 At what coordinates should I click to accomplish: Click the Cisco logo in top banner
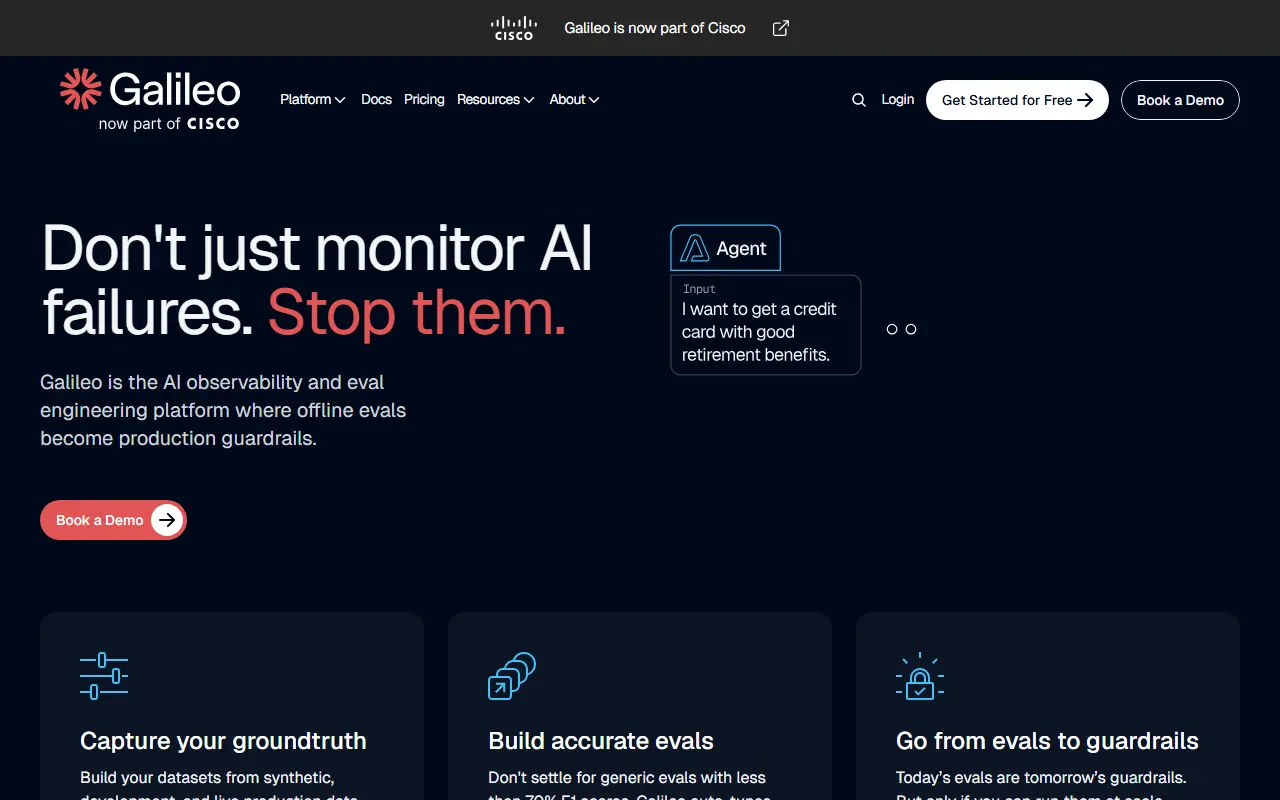(x=515, y=28)
